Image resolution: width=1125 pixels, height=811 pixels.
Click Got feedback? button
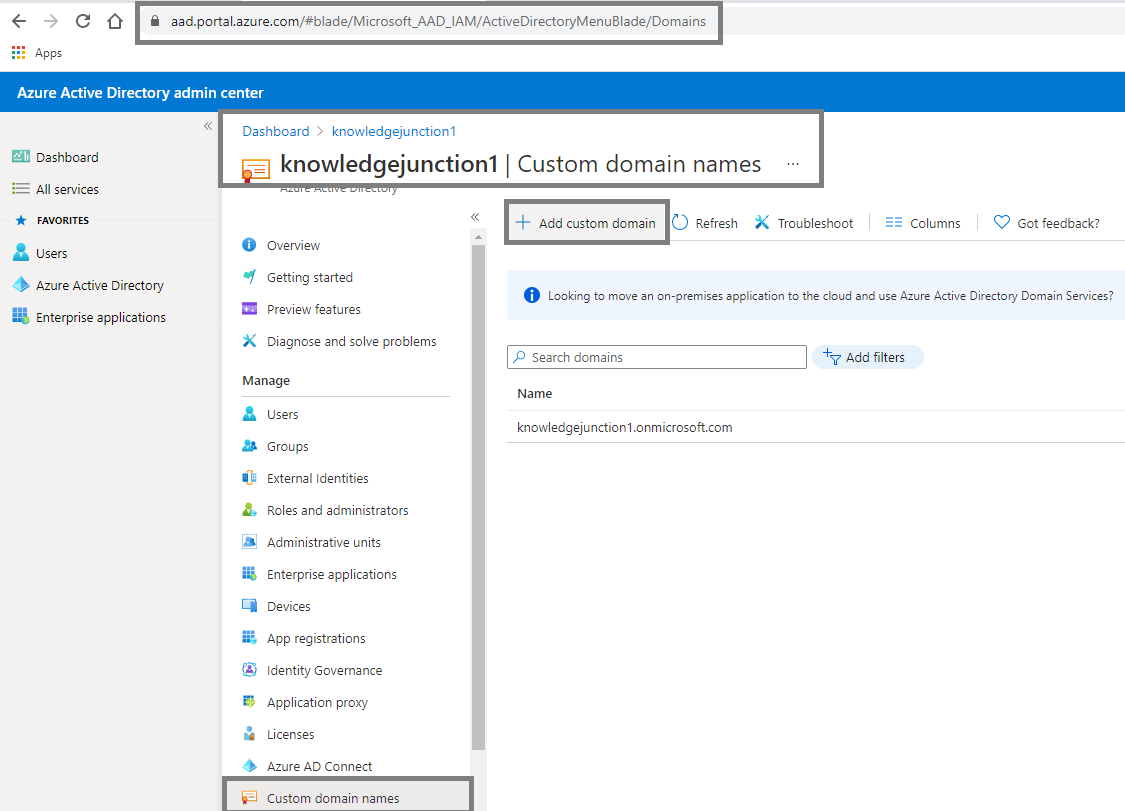click(x=1046, y=223)
